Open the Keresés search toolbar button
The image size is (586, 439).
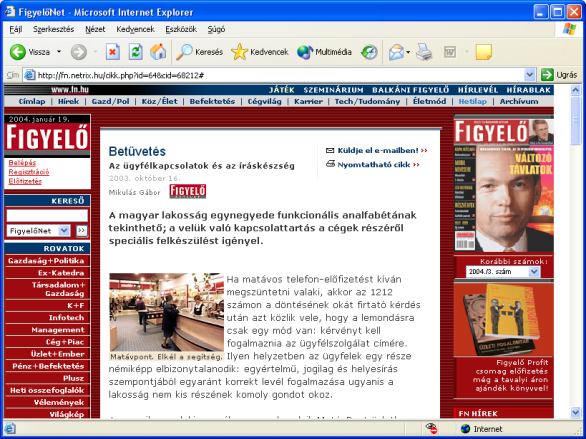pyautogui.click(x=200, y=52)
